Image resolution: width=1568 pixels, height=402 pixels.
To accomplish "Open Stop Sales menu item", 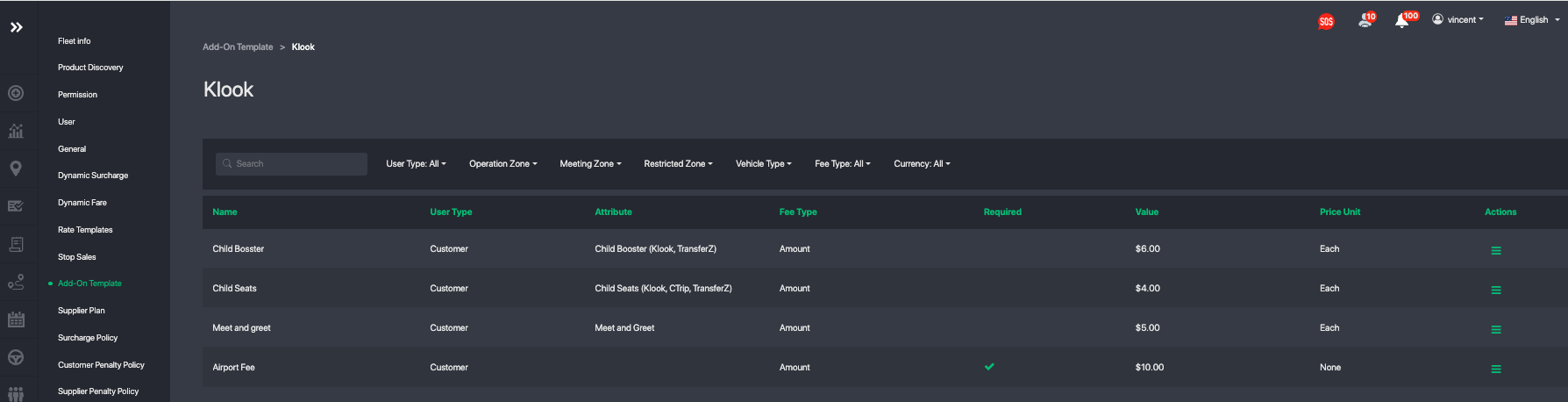I will click(x=77, y=256).
